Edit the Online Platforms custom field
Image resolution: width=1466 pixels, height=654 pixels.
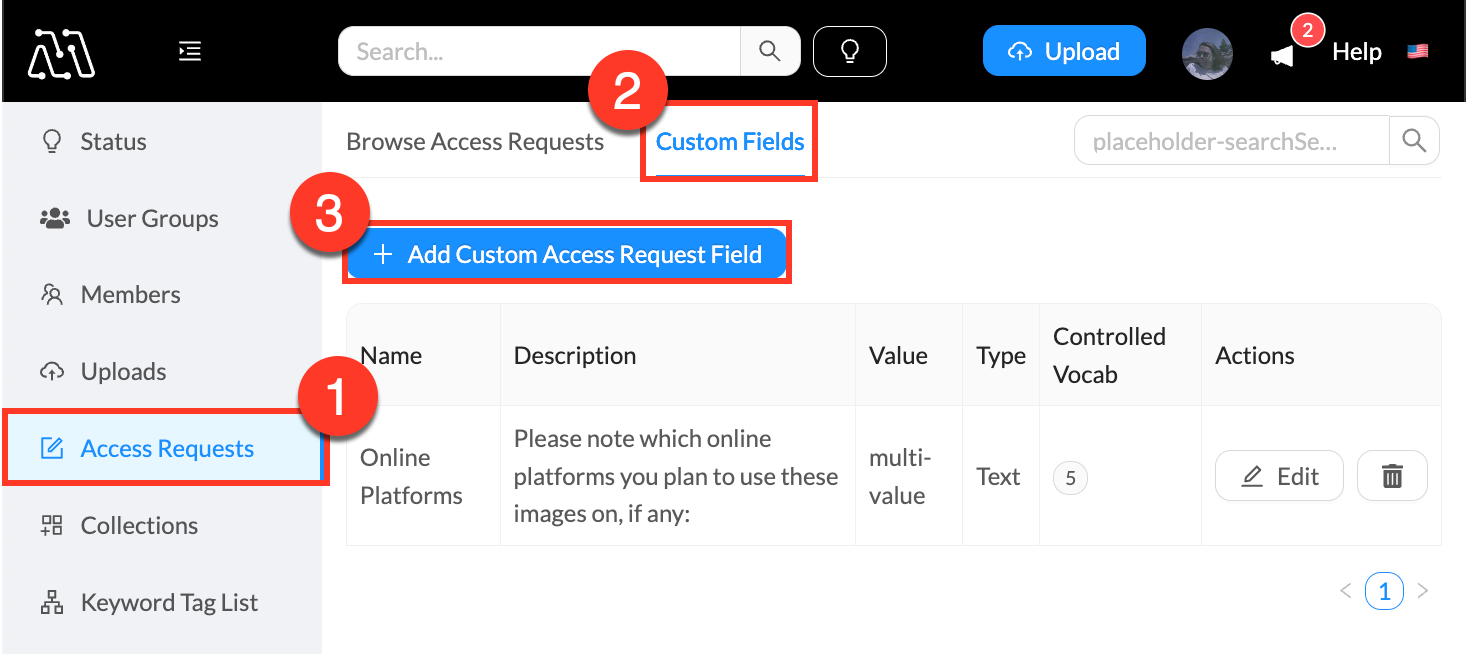point(1279,476)
